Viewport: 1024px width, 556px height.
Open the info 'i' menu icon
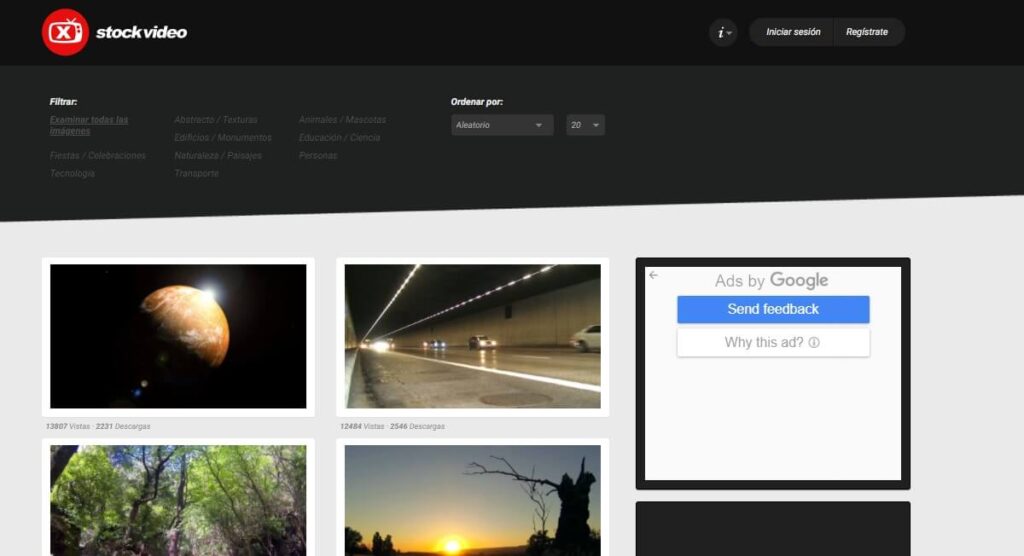coord(723,32)
